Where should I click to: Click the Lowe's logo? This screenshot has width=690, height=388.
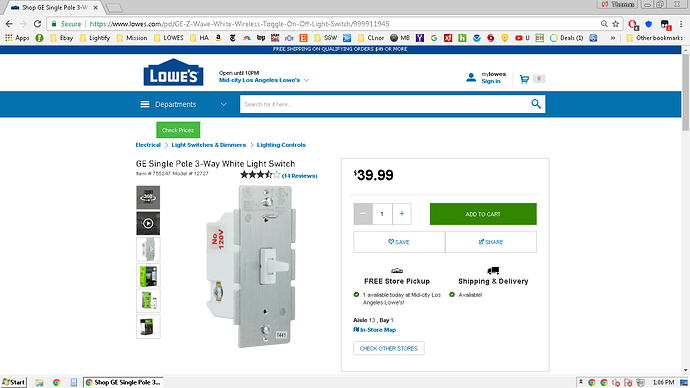(x=173, y=73)
